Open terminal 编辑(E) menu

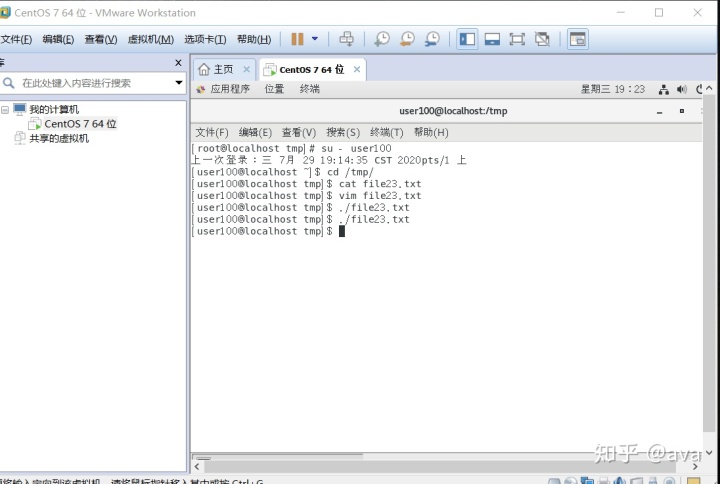click(255, 133)
